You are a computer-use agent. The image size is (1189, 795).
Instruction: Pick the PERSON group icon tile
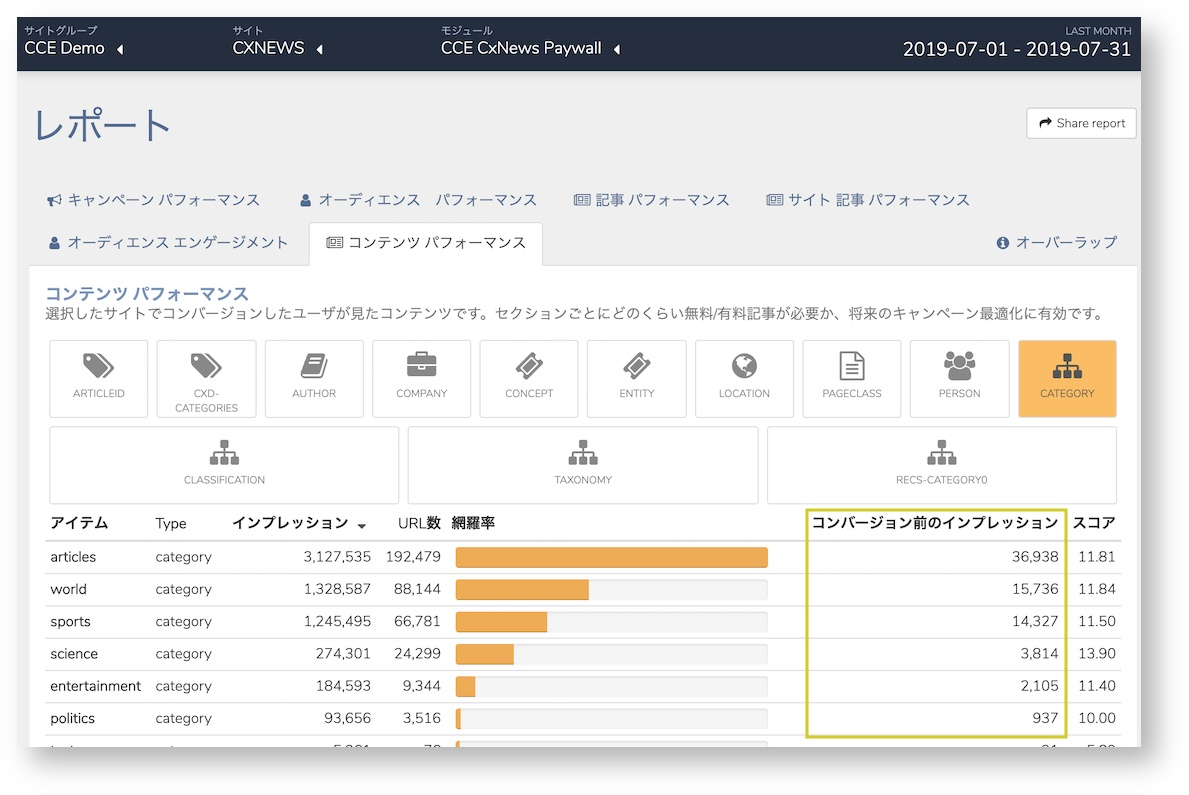coord(959,379)
